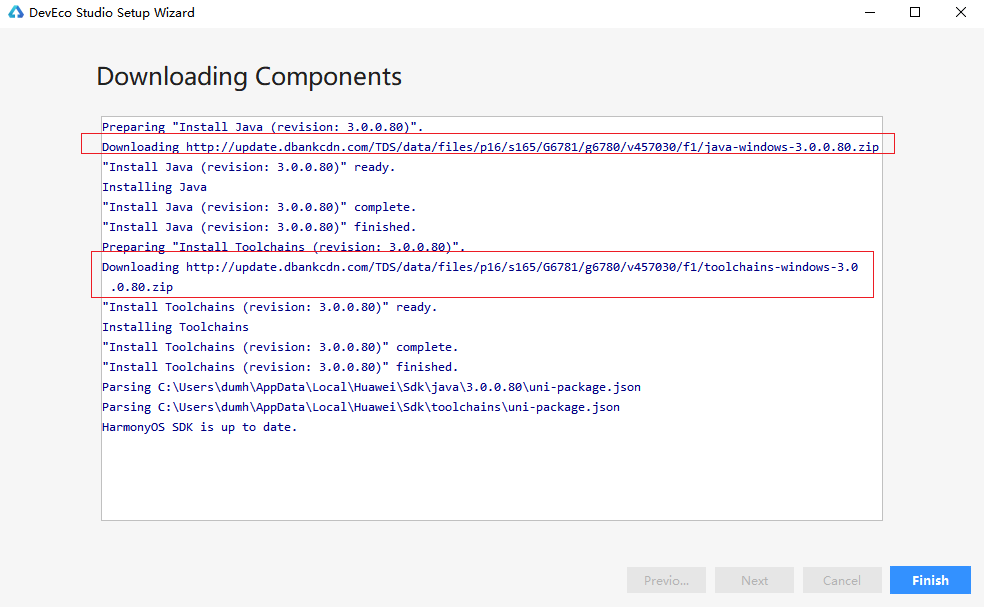Screen dimensions: 984x607
Task: Click the 'Installing Toolchains' log line
Action: pyautogui.click(x=175, y=327)
